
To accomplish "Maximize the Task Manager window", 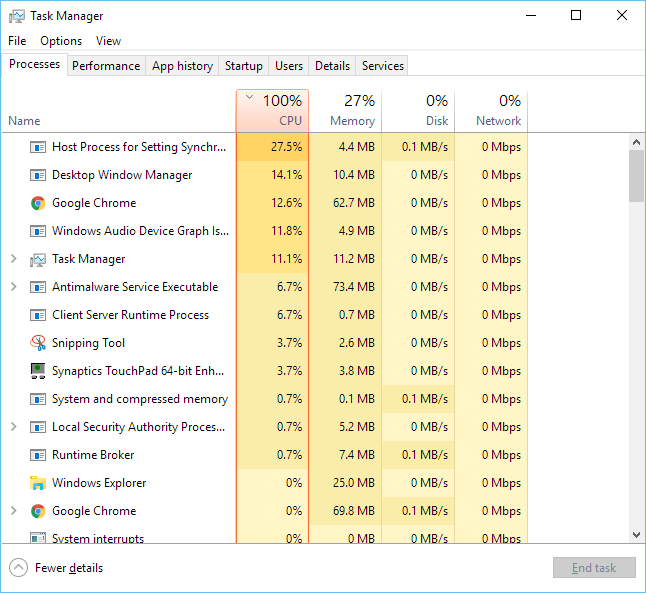I will click(x=576, y=16).
